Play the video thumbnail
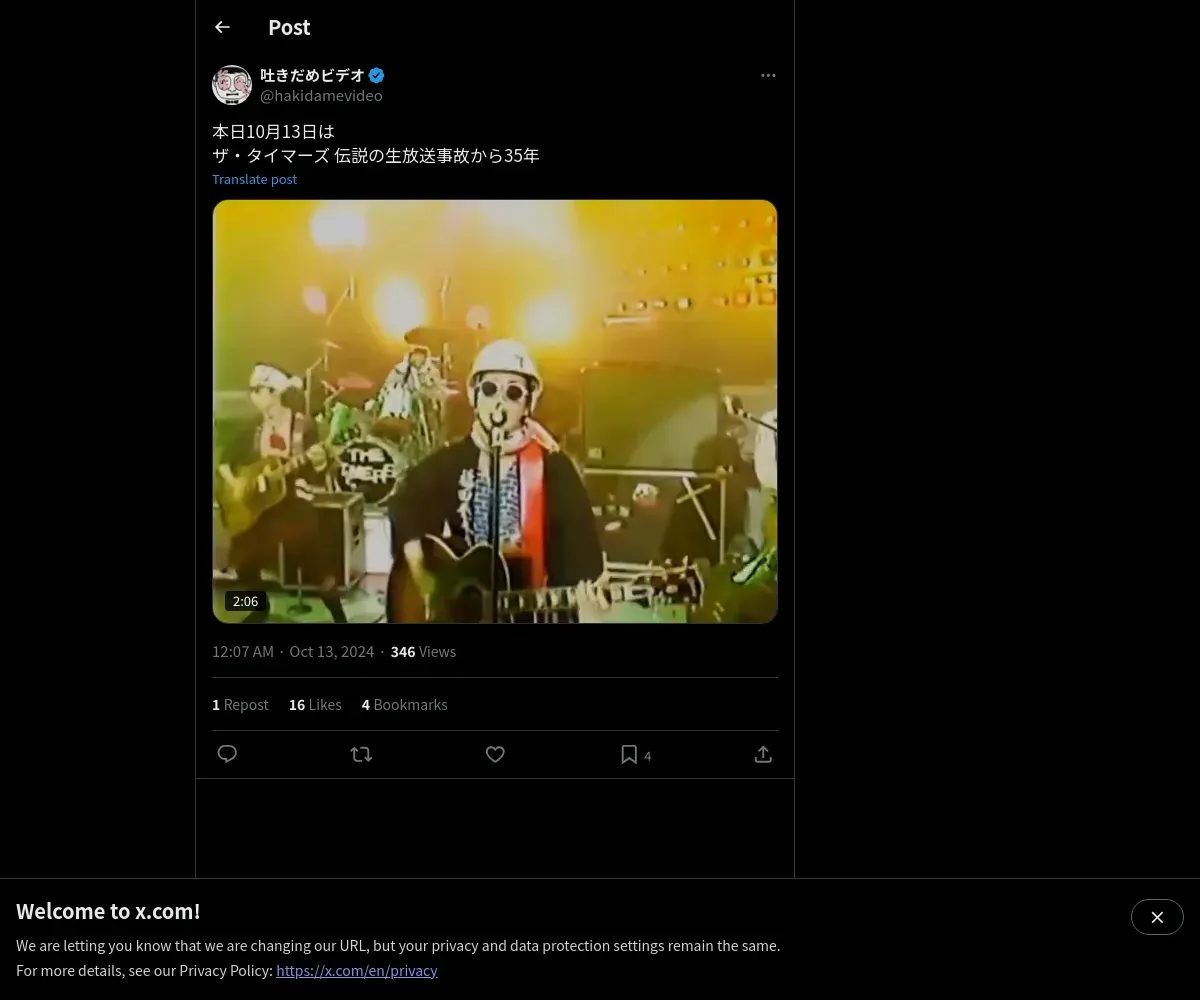The width and height of the screenshot is (1200, 1000). 495,411
